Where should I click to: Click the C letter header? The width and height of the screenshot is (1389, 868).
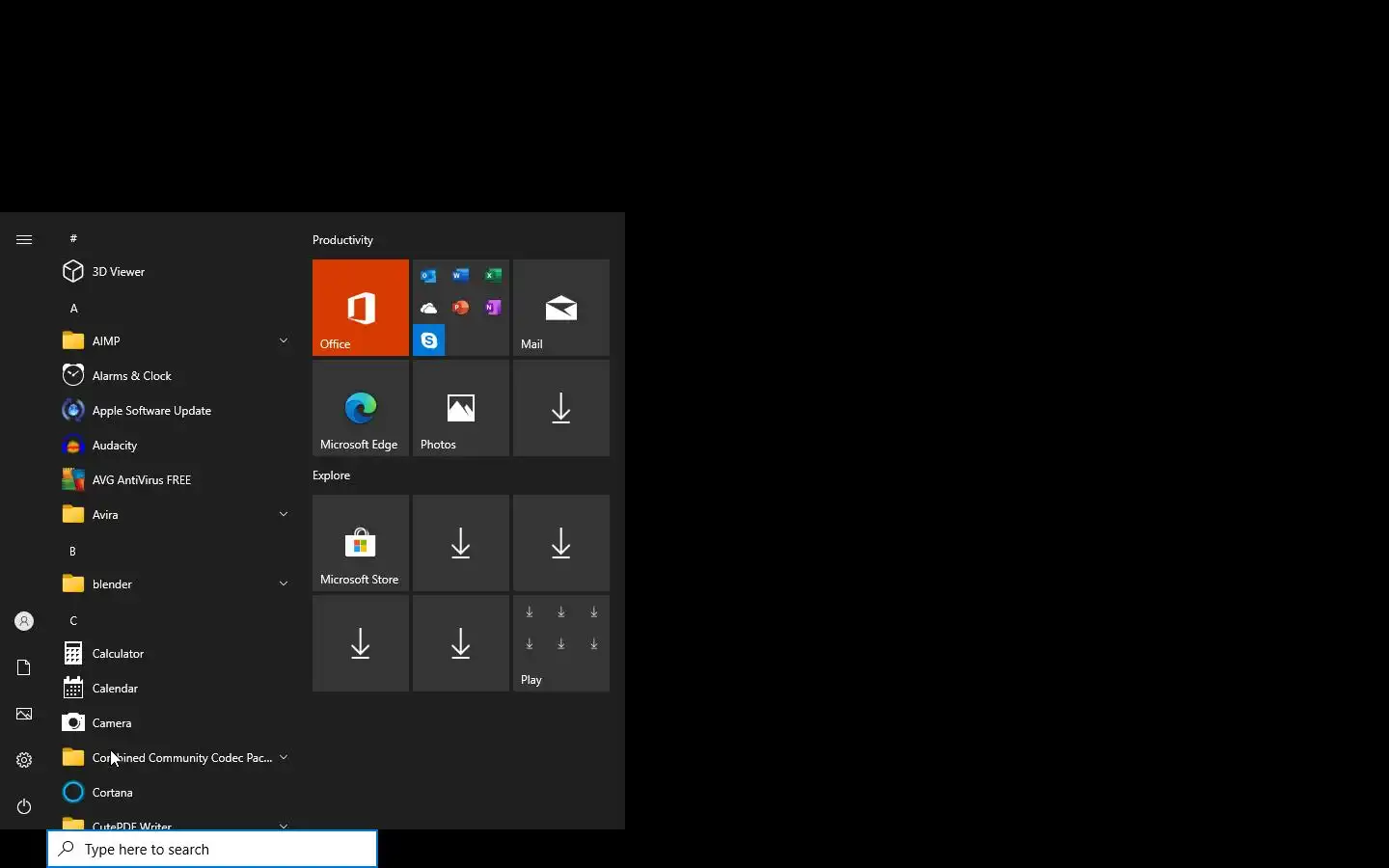coord(73,621)
